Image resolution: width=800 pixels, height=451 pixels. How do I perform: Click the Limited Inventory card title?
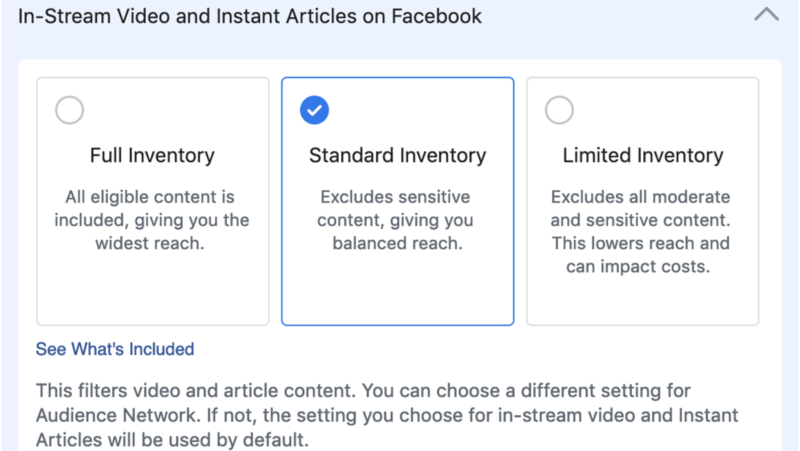coord(642,156)
